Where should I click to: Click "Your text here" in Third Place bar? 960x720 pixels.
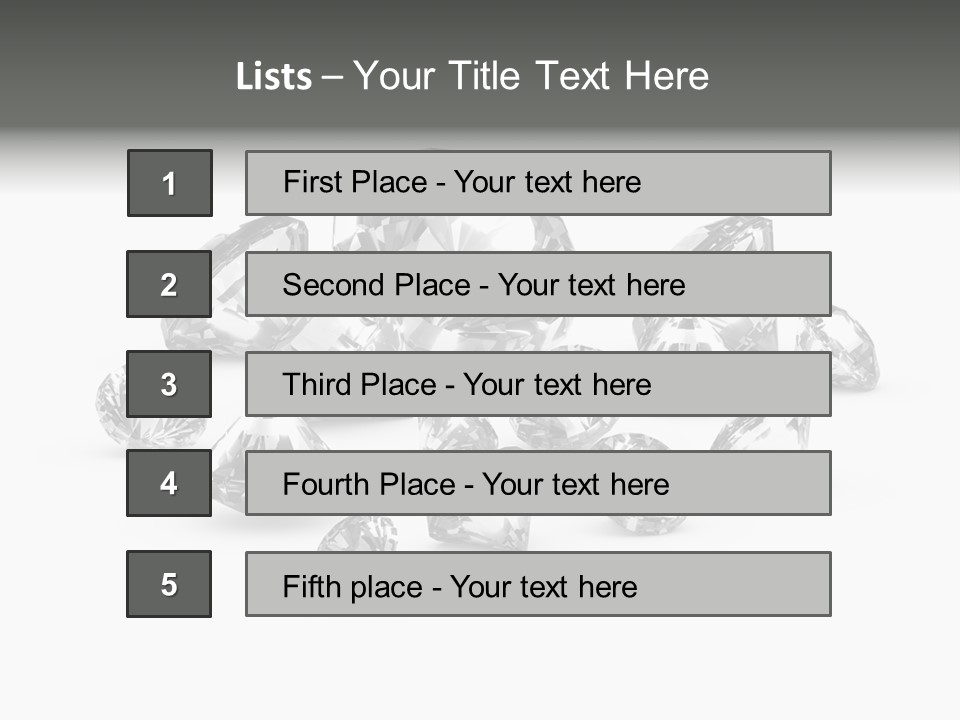point(557,385)
